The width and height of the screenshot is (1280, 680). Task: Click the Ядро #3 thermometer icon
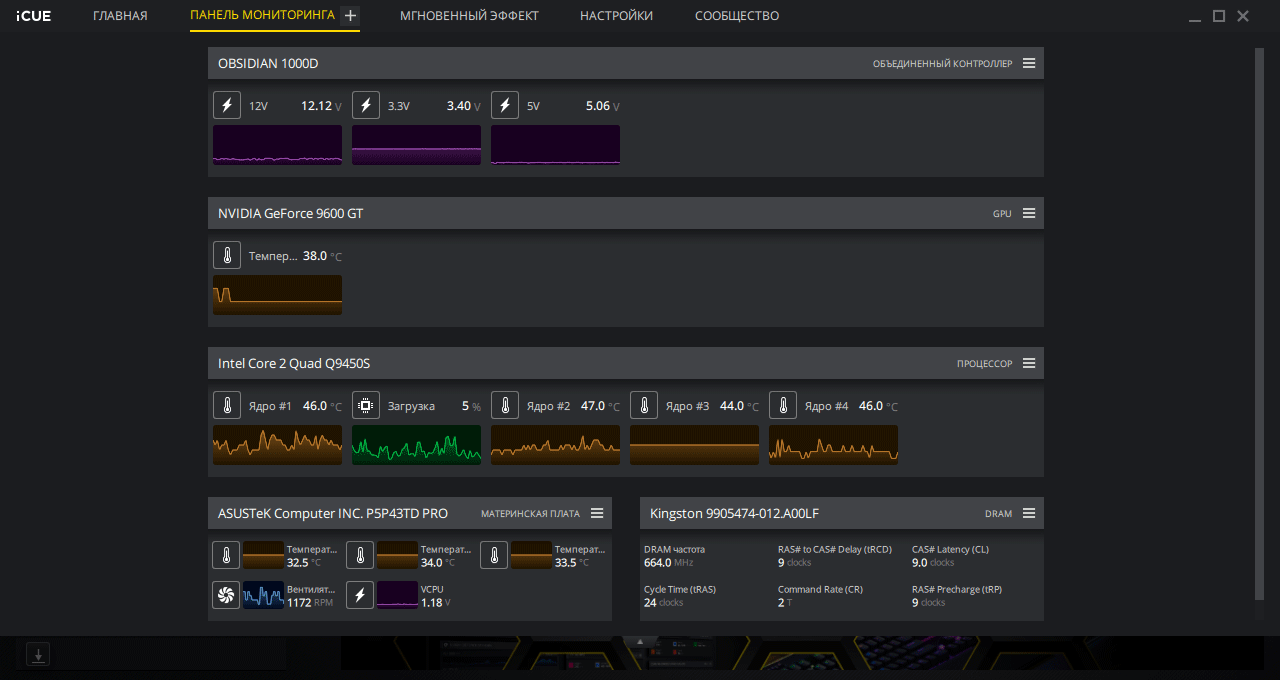[x=644, y=405]
